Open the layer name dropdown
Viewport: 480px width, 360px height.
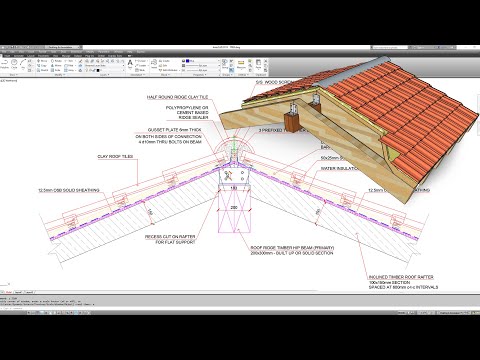click(x=104, y=66)
